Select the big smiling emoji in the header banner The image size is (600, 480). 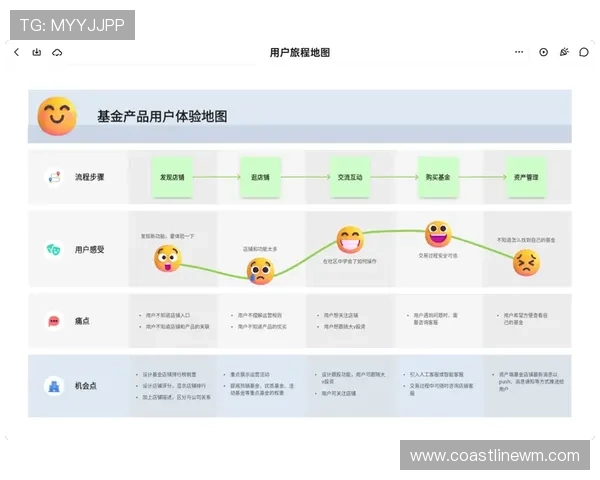coord(57,116)
